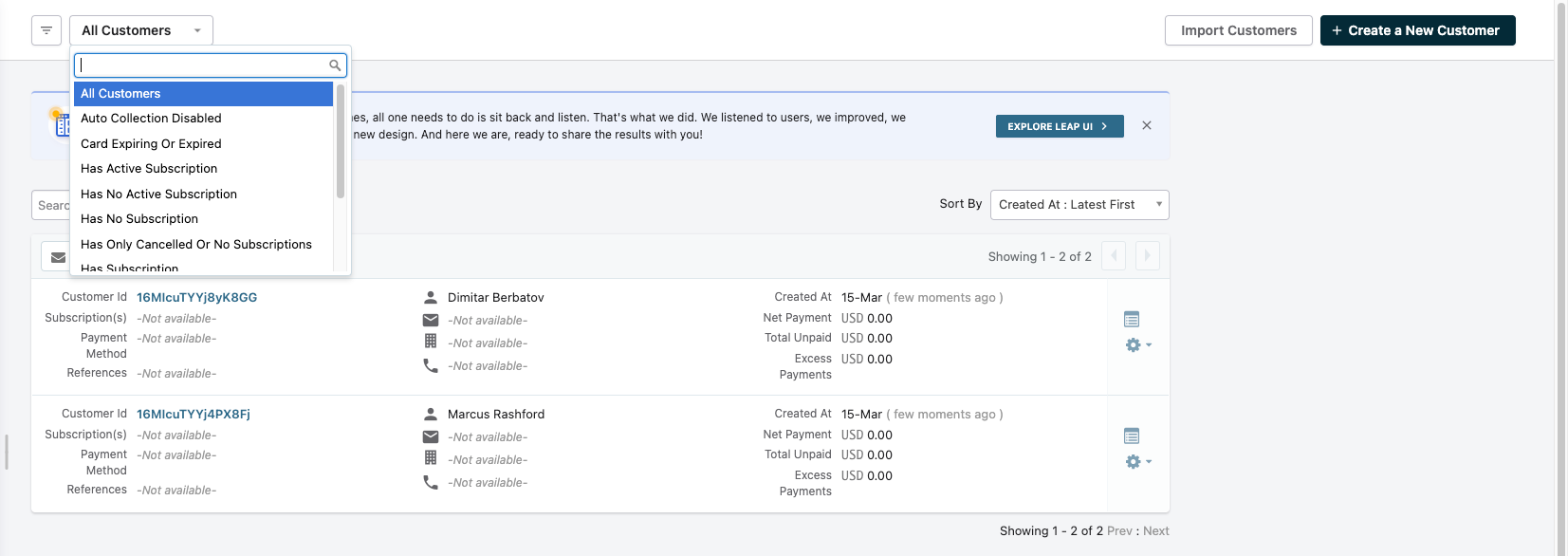Open invoice list icon for Dimitar Berbatov
The width and height of the screenshot is (1568, 556).
coord(1131,320)
